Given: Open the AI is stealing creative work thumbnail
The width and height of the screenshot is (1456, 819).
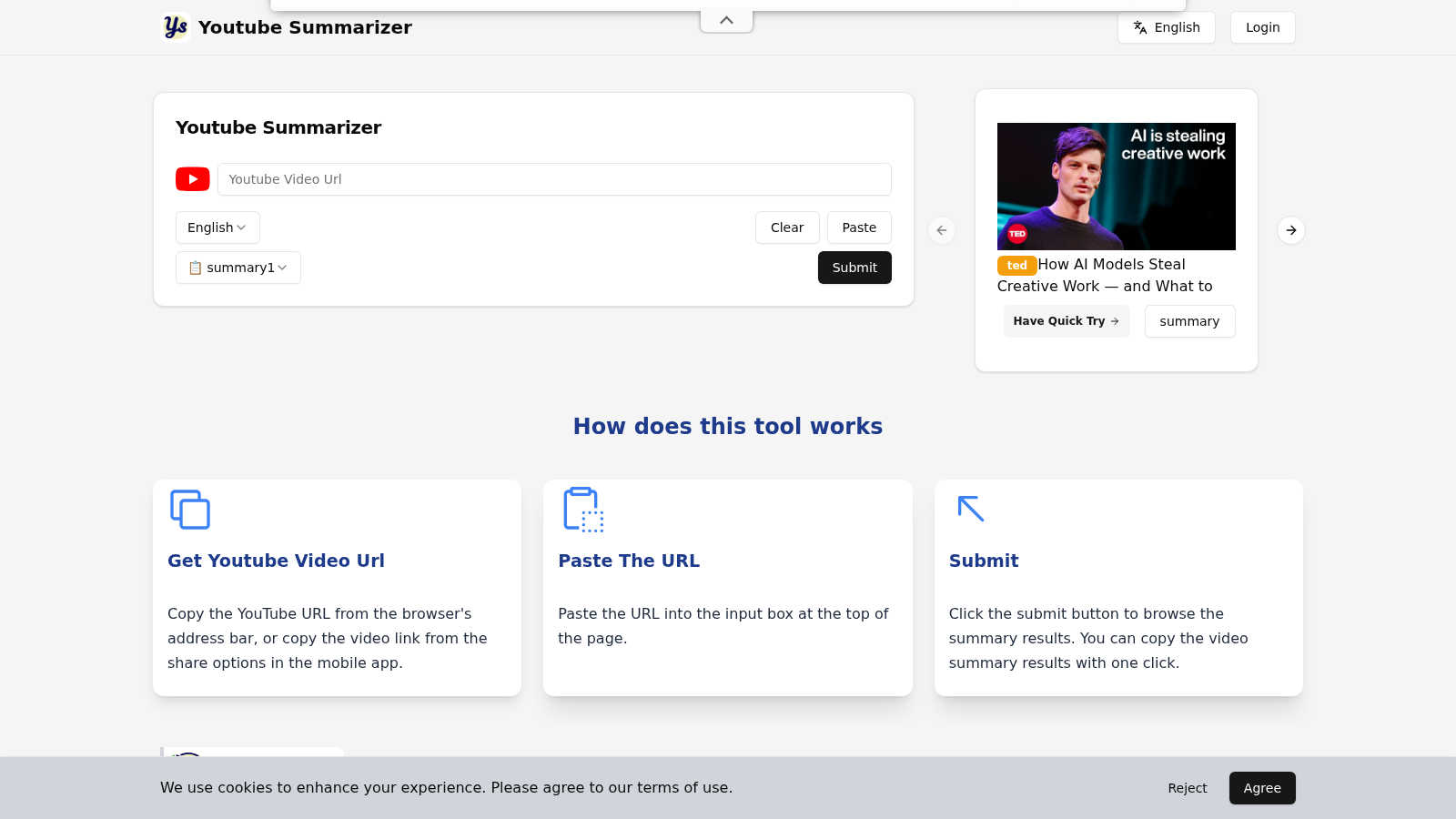Looking at the screenshot, I should 1117,187.
